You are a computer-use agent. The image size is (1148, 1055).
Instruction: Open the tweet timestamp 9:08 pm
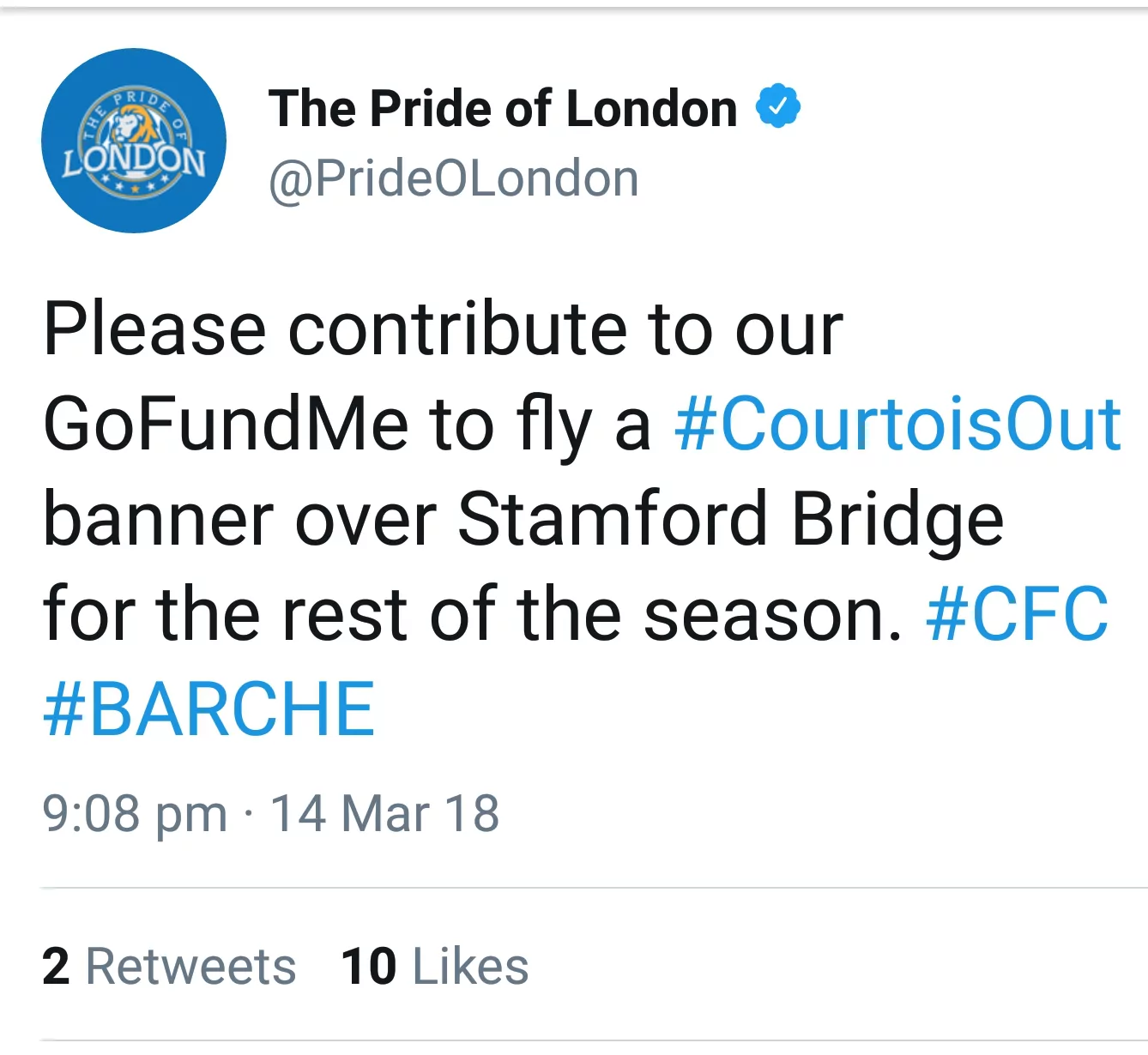click(x=133, y=812)
